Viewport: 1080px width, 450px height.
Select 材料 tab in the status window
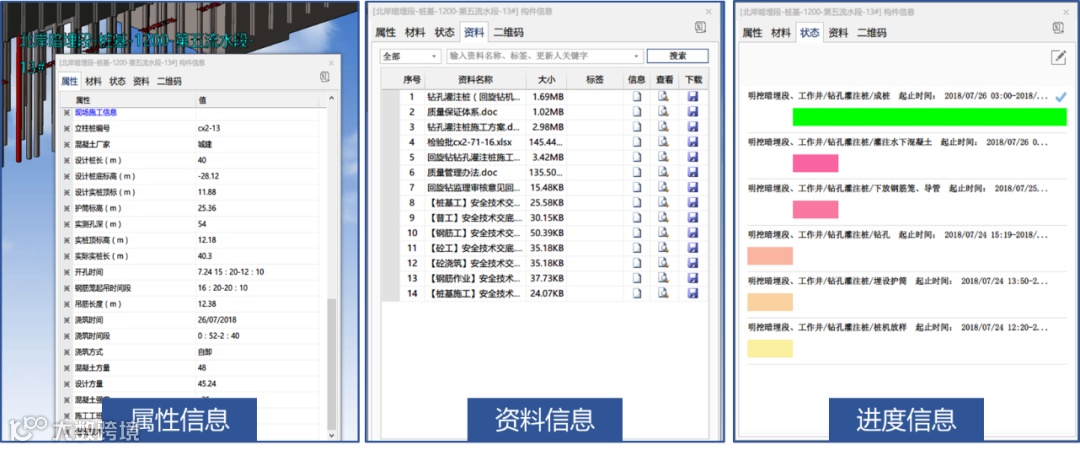780,32
